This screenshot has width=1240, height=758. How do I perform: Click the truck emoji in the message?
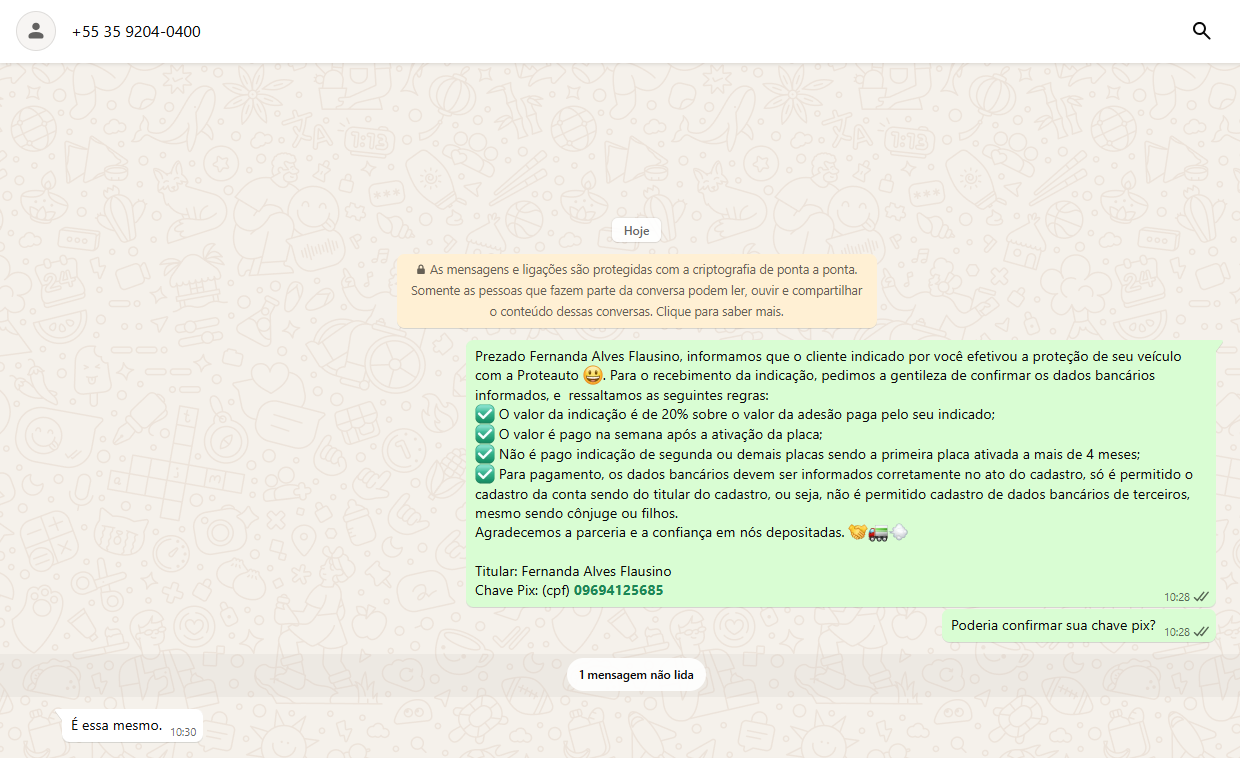click(x=878, y=533)
